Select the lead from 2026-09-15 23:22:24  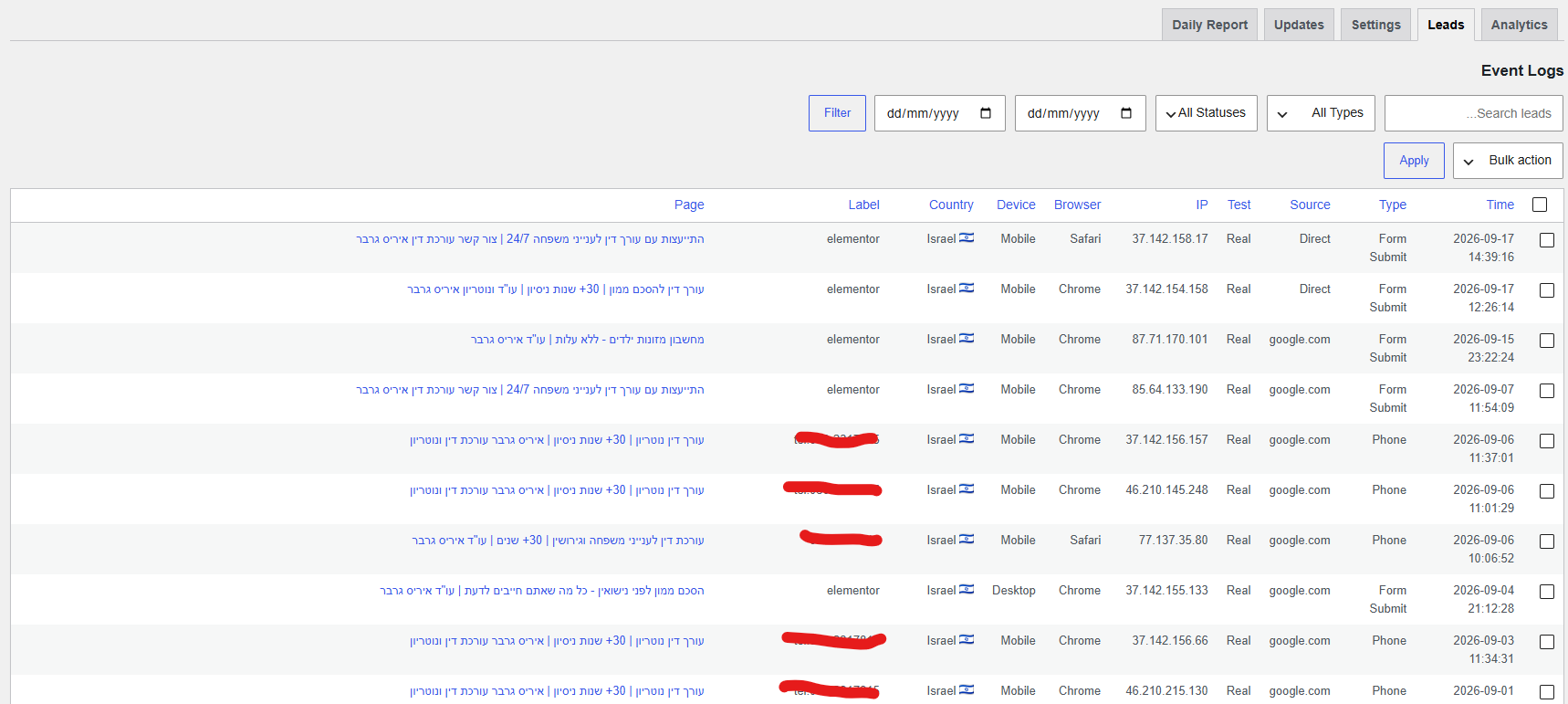(1547, 341)
